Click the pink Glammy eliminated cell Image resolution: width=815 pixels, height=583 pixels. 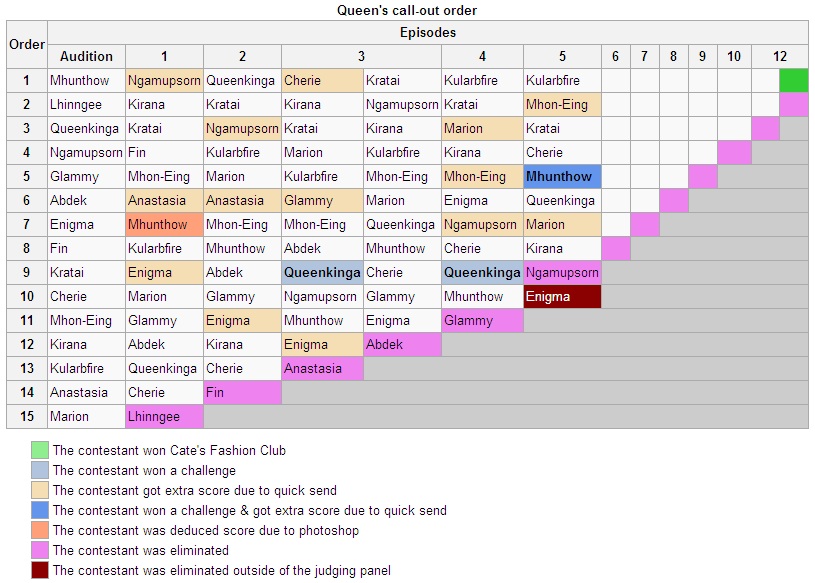click(482, 320)
